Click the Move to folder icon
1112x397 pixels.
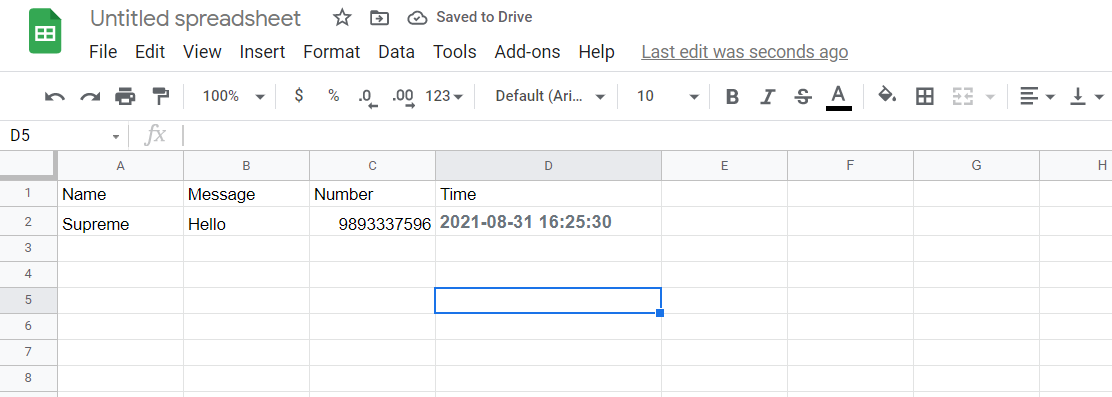(x=379, y=18)
